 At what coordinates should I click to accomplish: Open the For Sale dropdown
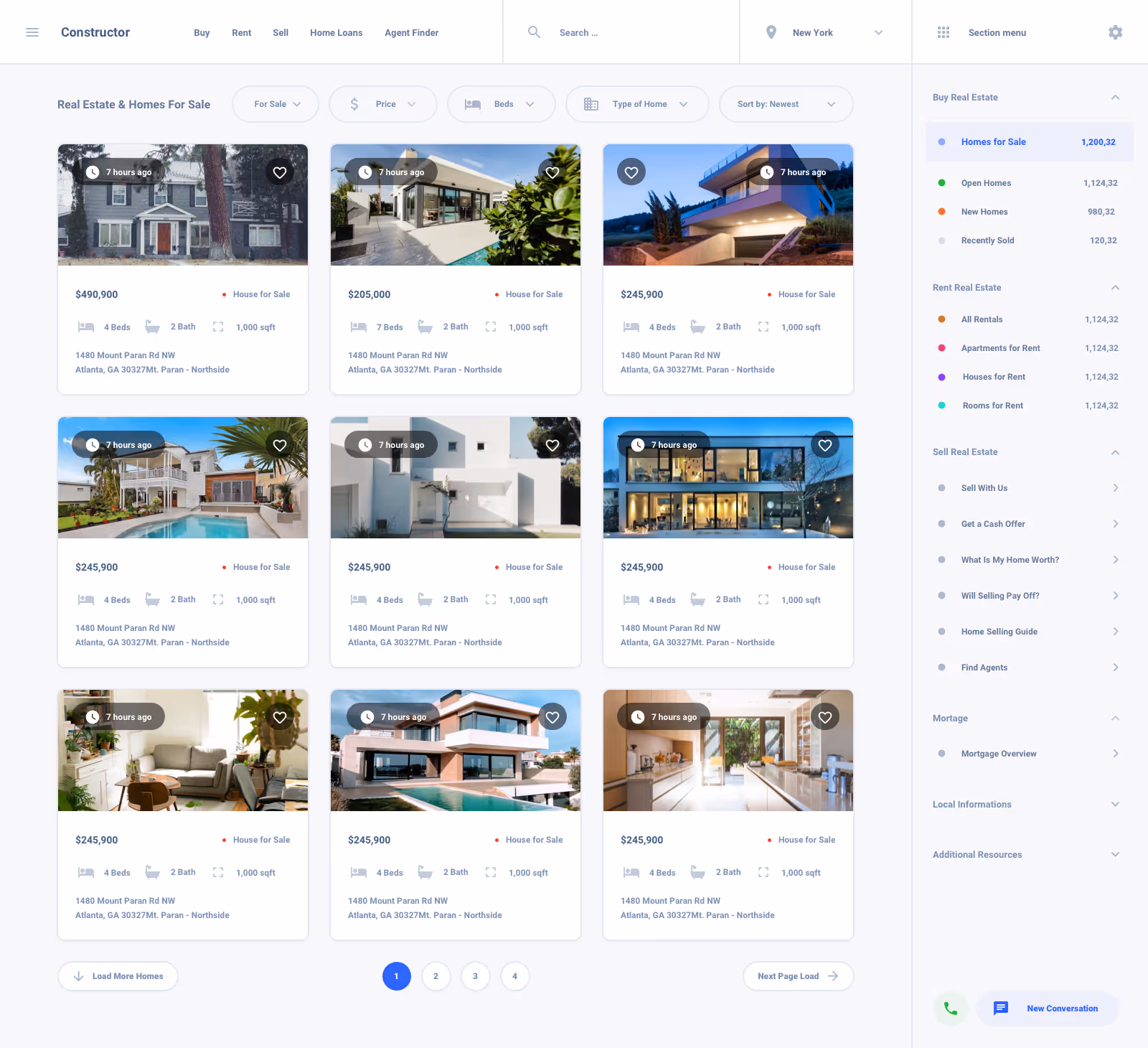coord(276,104)
